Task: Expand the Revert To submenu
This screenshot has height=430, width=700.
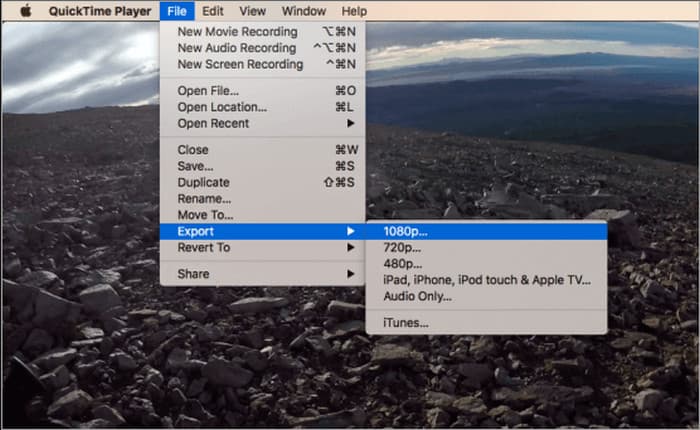Action: [x=262, y=247]
